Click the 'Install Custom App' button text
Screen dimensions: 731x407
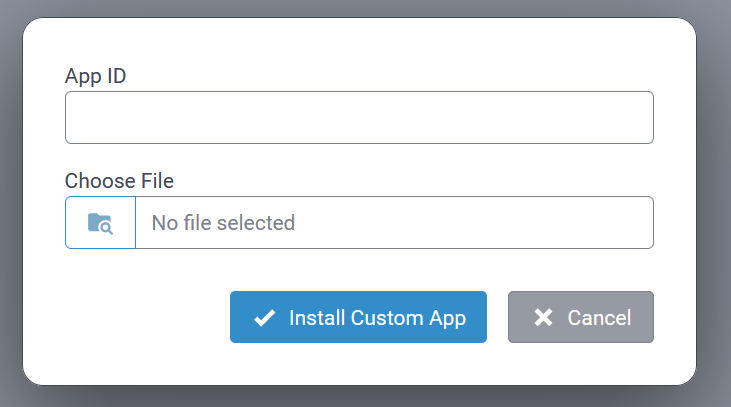377,318
